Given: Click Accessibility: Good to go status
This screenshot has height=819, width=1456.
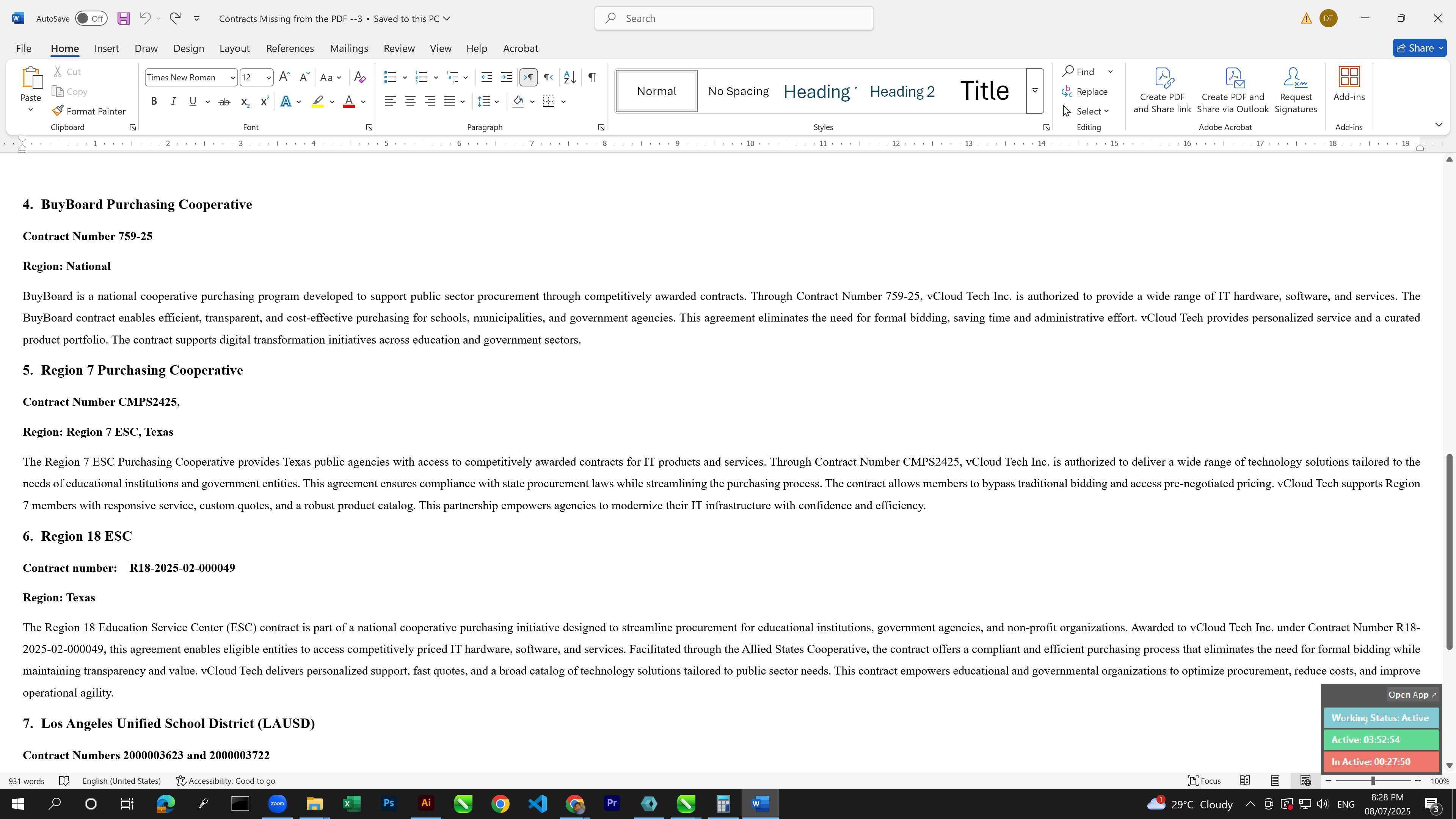Looking at the screenshot, I should coord(226,781).
